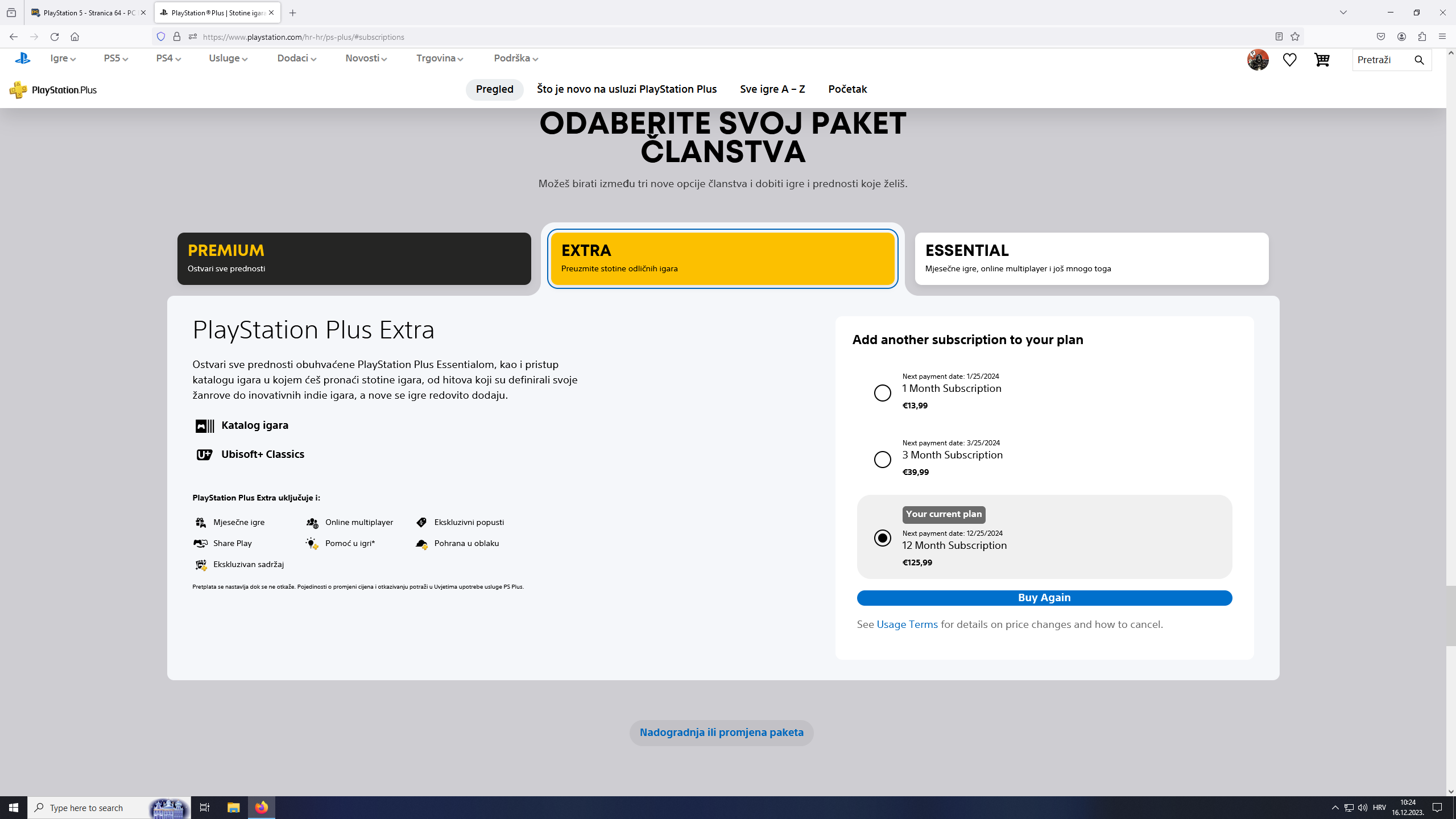Select the 1 Month Subscription radio
The height and width of the screenshot is (819, 1456).
pos(882,392)
